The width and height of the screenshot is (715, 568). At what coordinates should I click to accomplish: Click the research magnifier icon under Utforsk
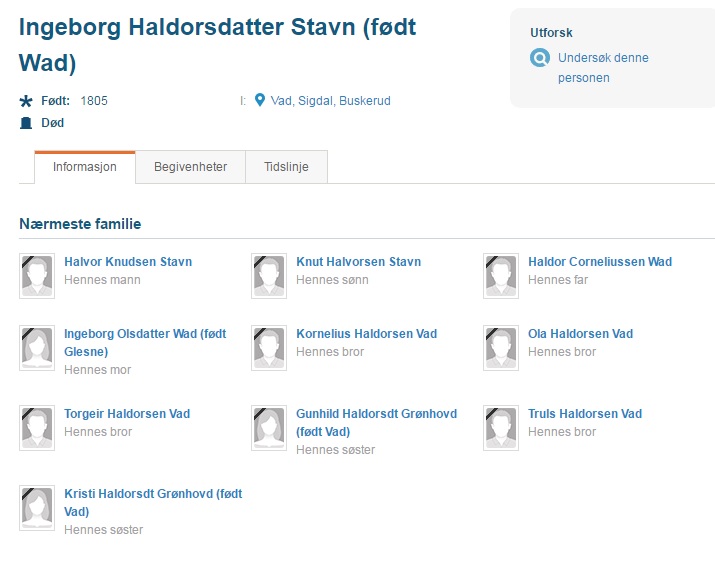click(540, 58)
